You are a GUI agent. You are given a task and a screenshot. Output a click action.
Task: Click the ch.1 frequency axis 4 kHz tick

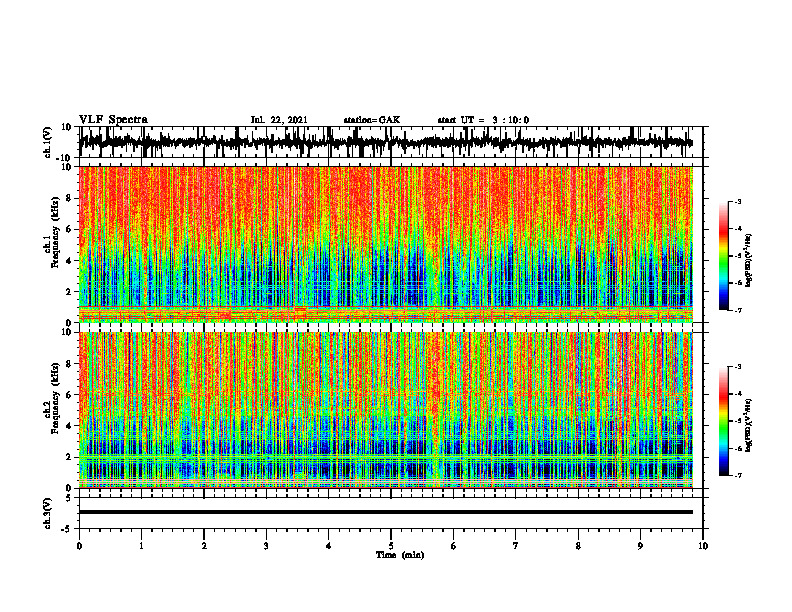click(70, 261)
